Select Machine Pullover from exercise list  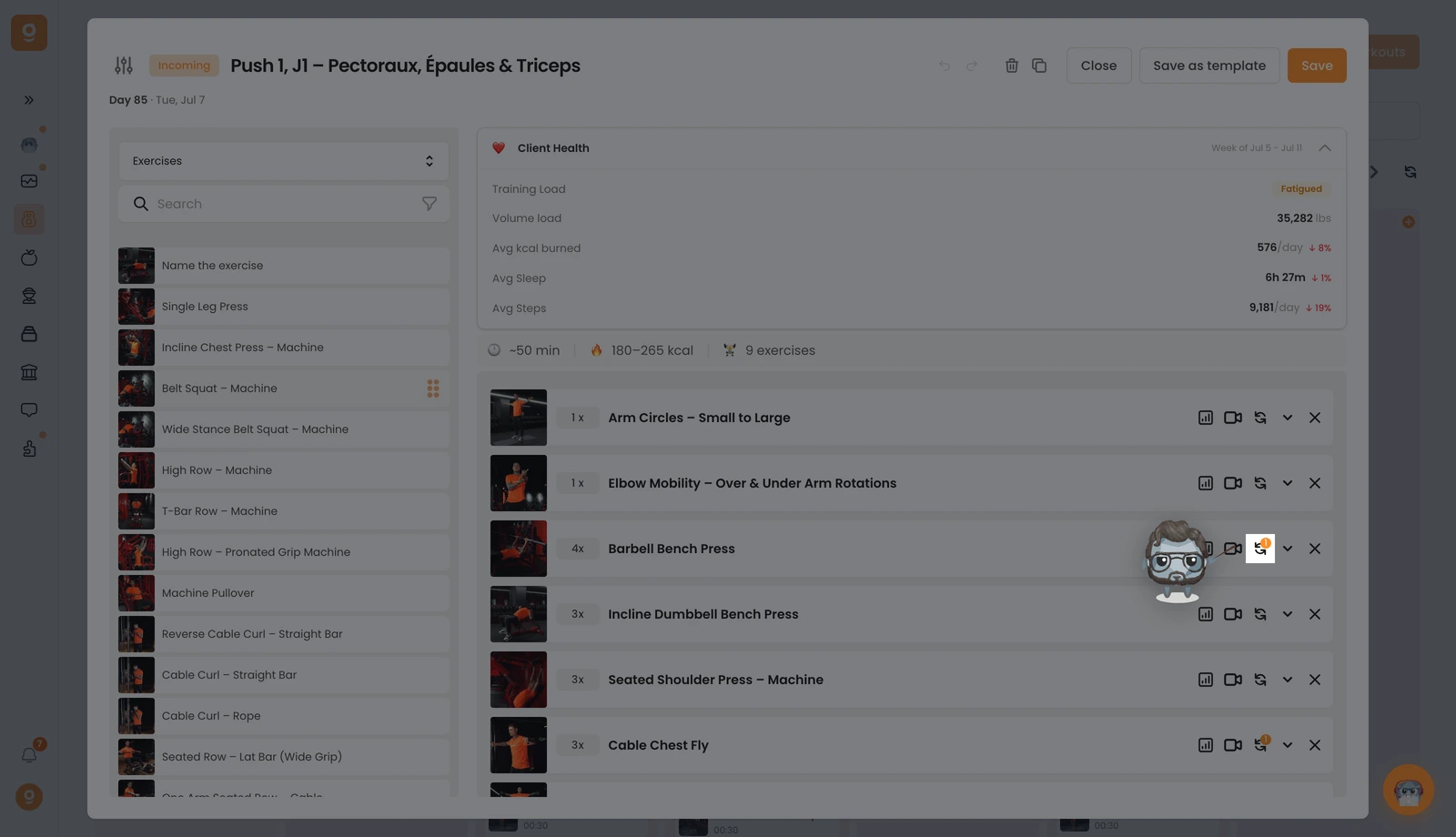284,593
